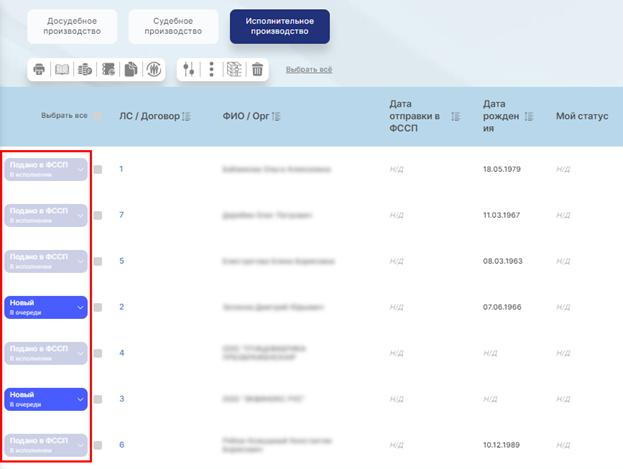Open the filter sliders icon
623x469 pixels.
[x=189, y=69]
